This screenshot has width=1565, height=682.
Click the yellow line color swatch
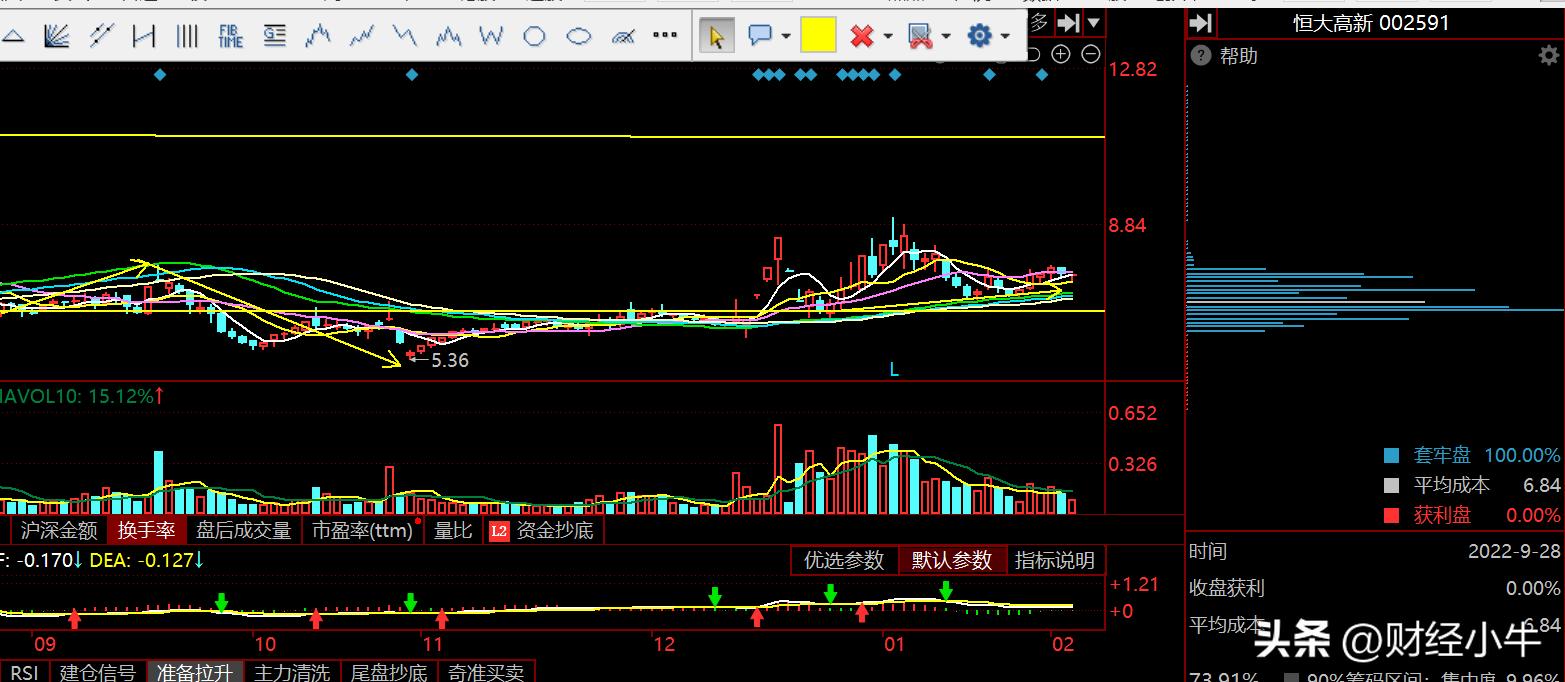pyautogui.click(x=818, y=37)
